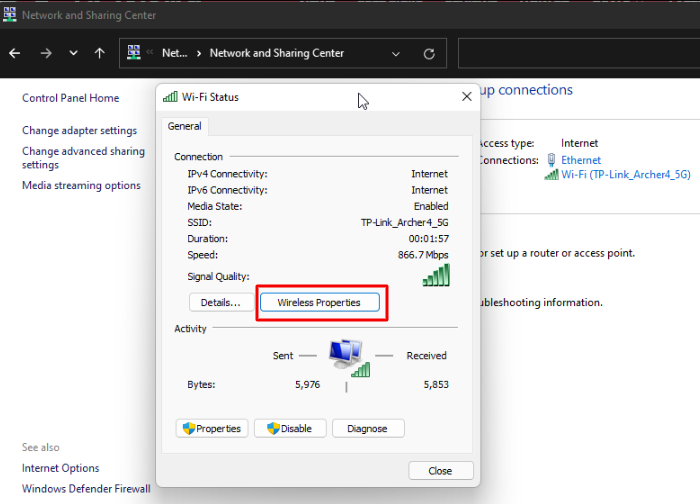Disable the Wi-Fi adapter
Screen dimensions: 700x504
point(290,429)
